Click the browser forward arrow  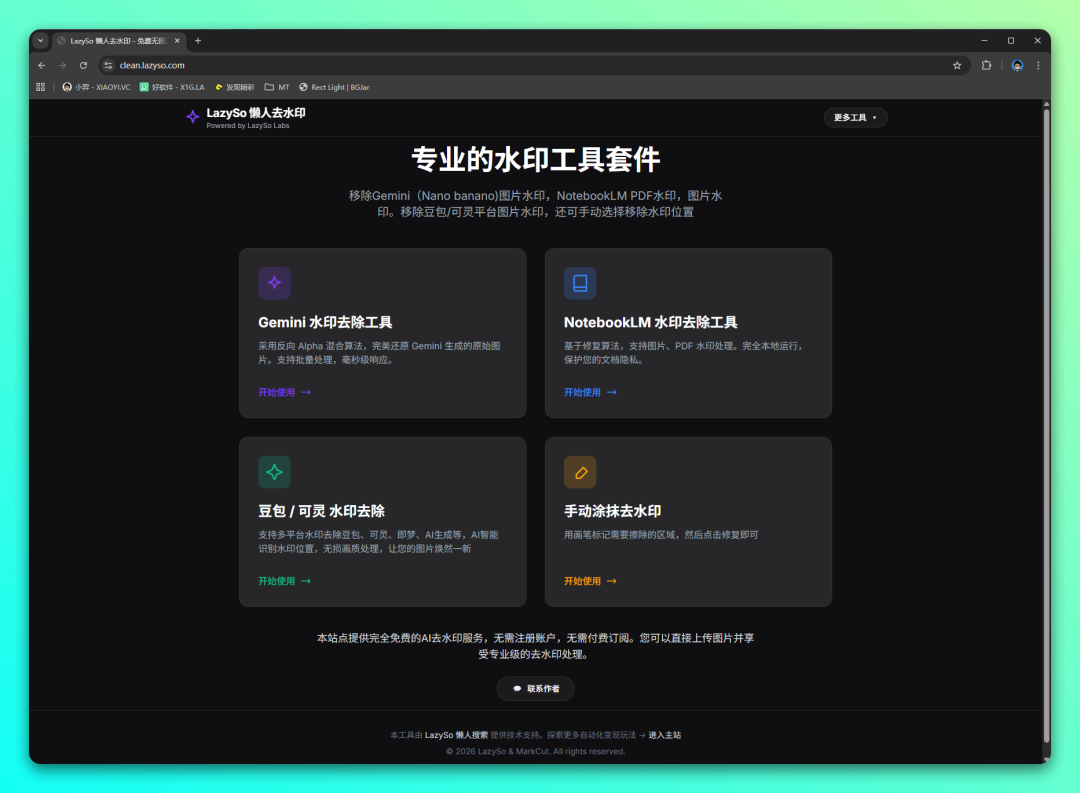pos(62,65)
